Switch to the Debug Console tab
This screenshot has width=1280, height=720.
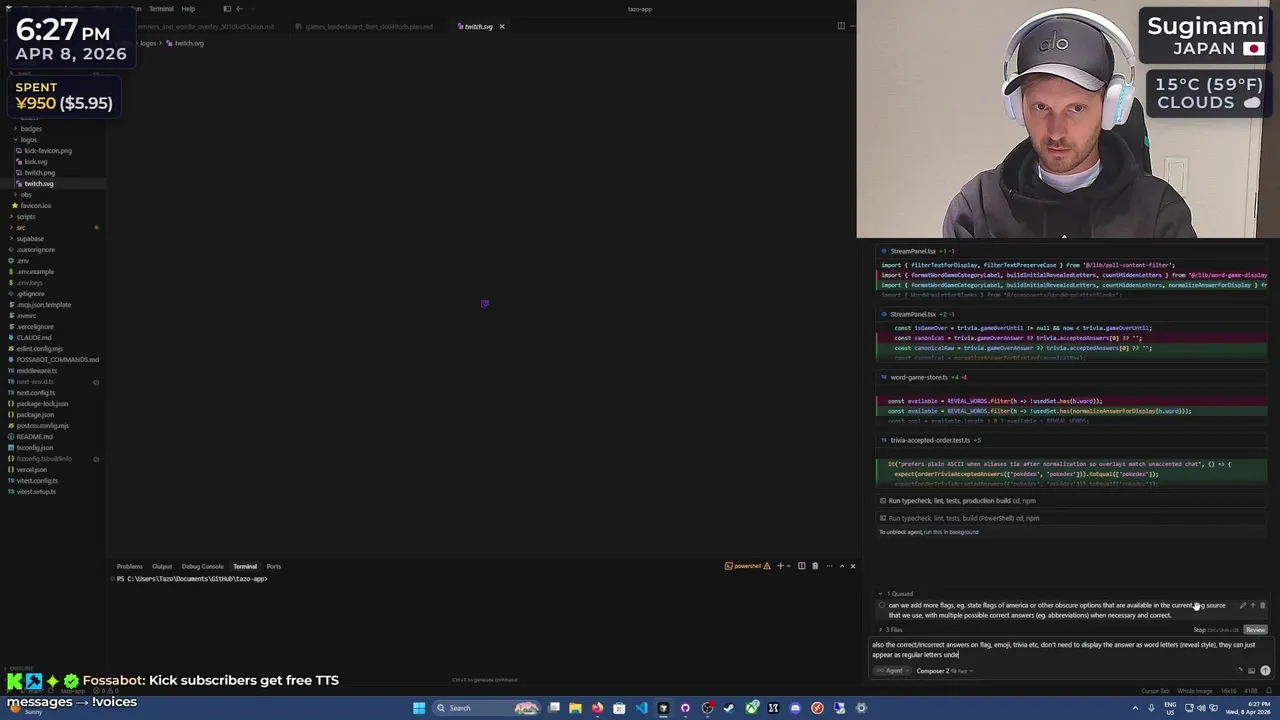tap(202, 567)
